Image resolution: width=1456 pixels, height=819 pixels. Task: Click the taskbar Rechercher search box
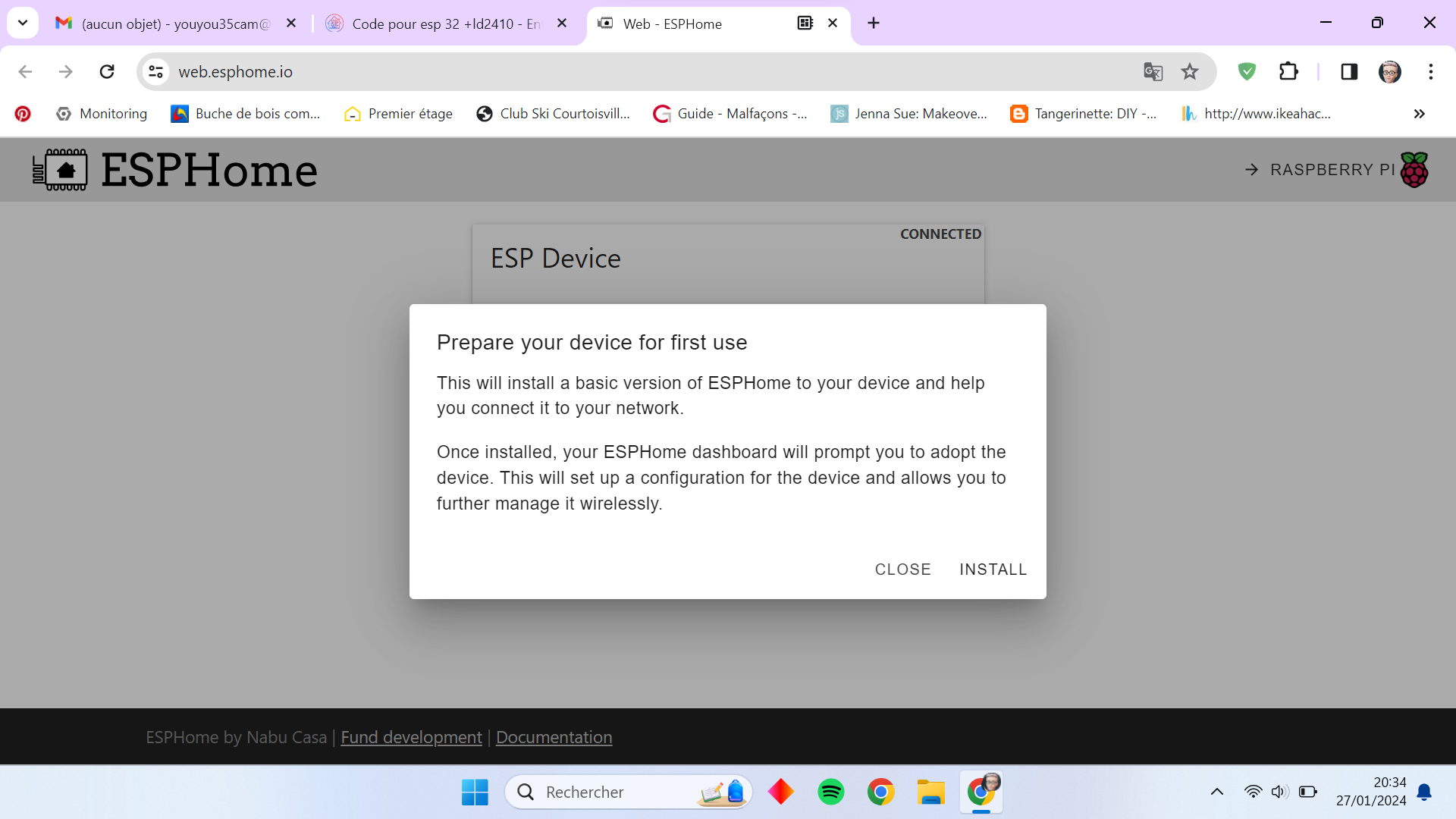pos(628,792)
